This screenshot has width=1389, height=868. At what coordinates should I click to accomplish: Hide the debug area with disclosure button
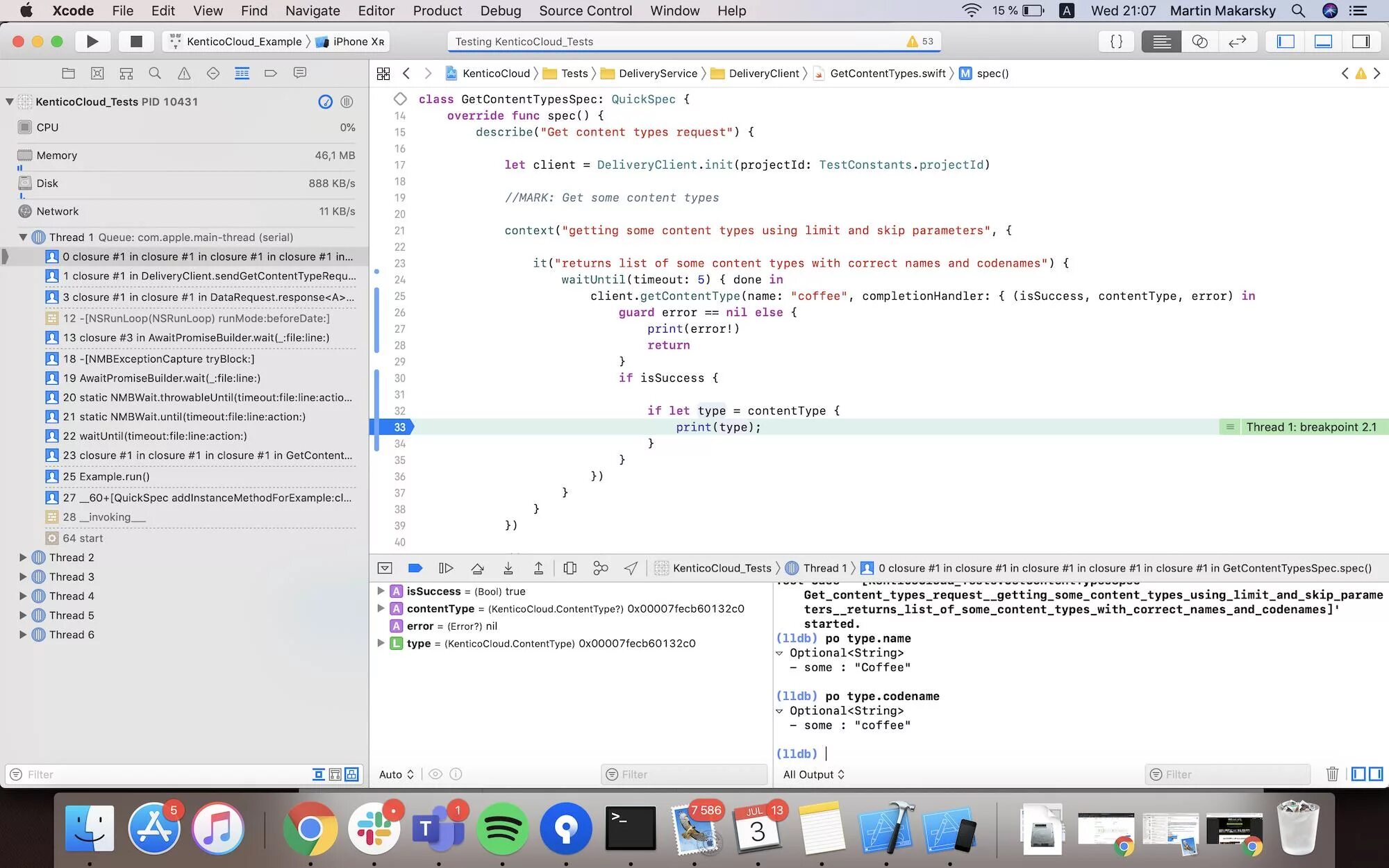385,568
